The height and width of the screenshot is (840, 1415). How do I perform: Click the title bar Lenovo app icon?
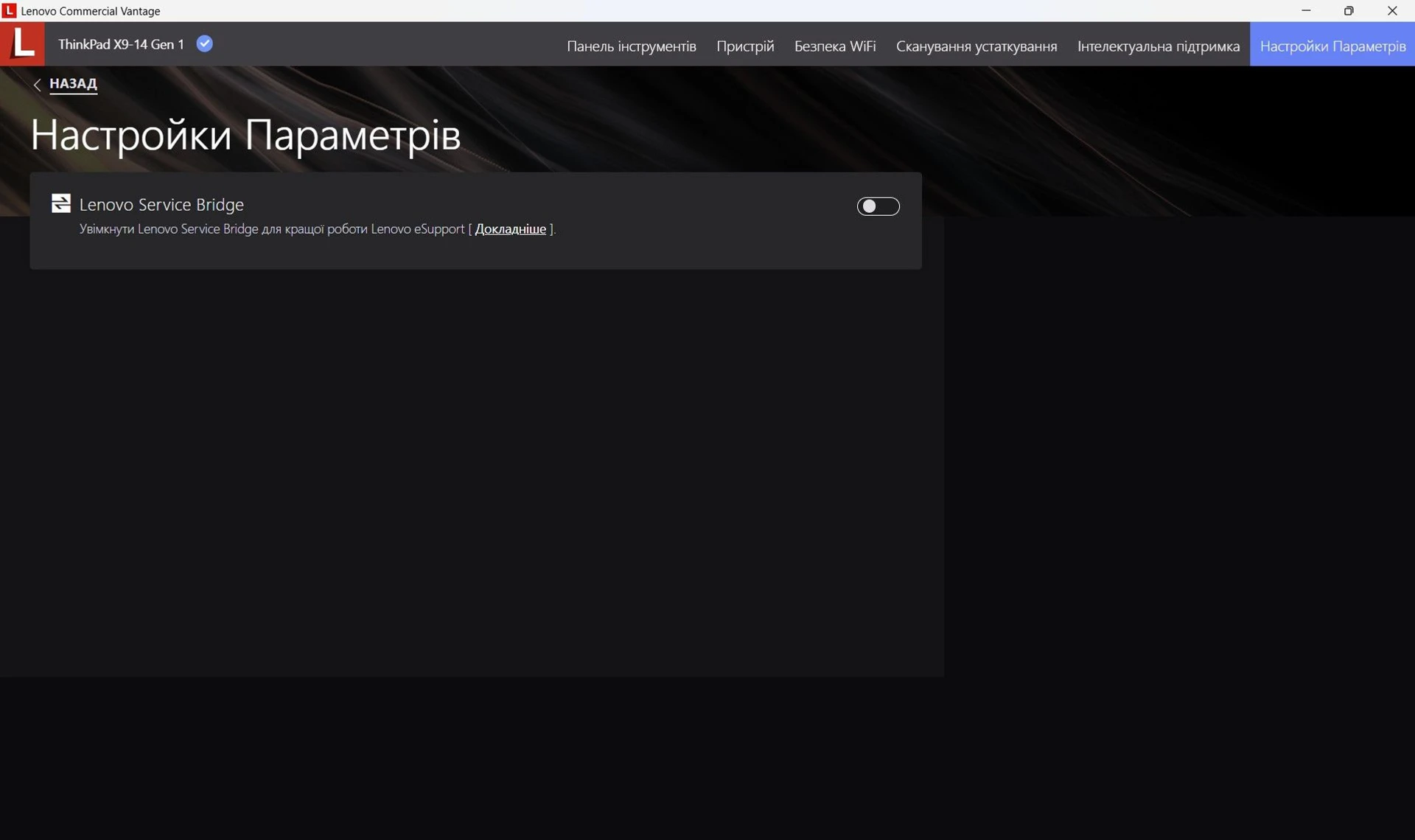pyautogui.click(x=9, y=10)
